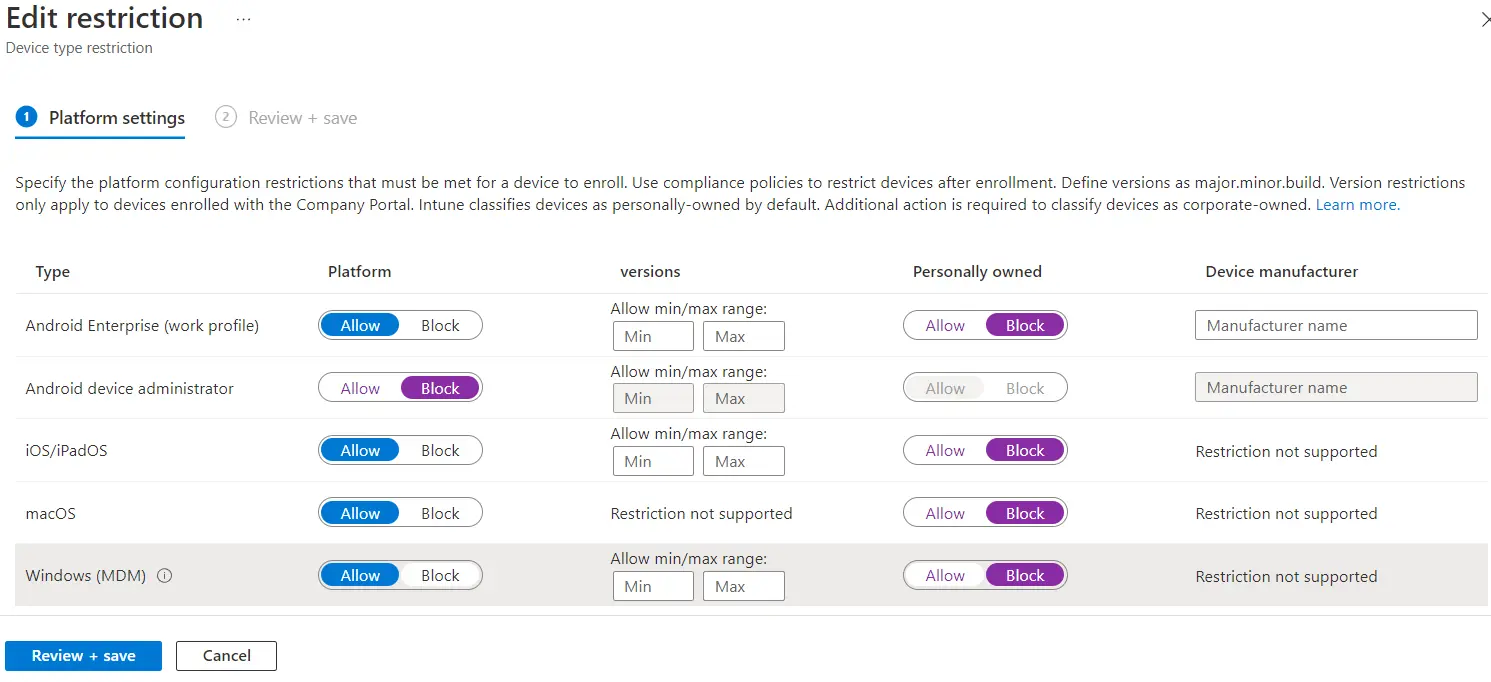Set Android device administrator platform to Allow
The height and width of the screenshot is (682, 1491).
tap(360, 389)
